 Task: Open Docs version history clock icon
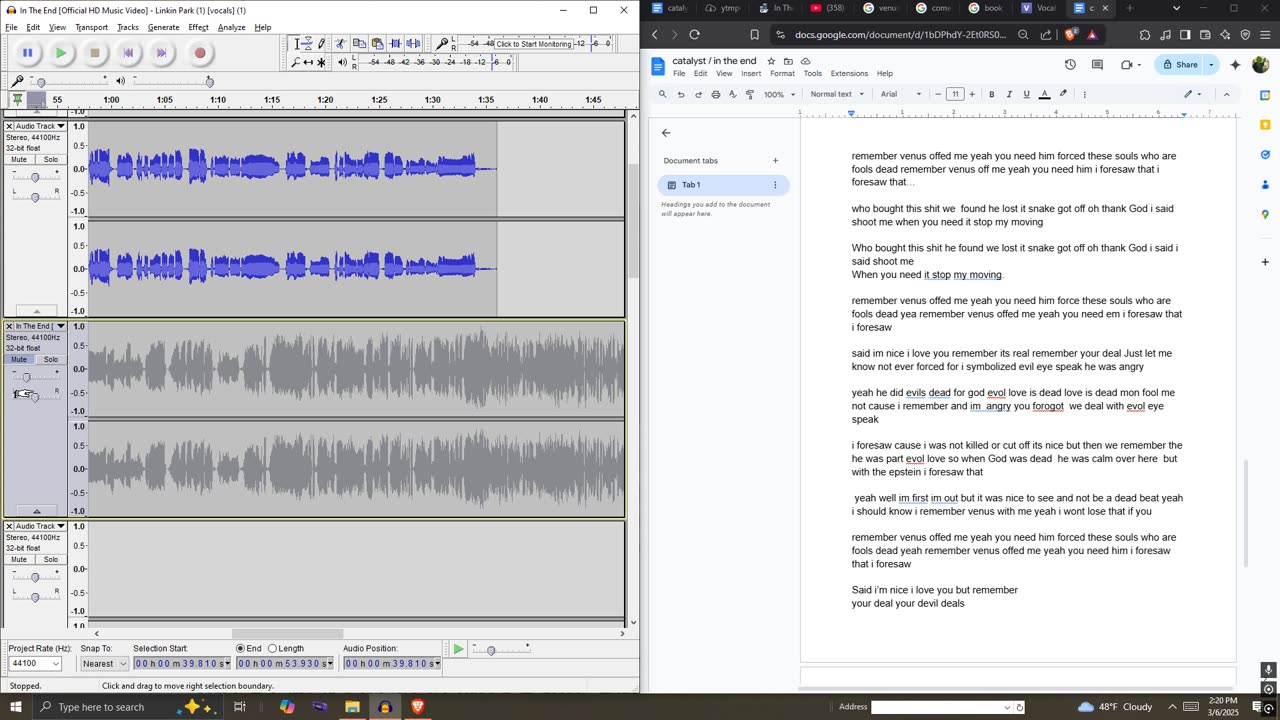tap(1070, 65)
